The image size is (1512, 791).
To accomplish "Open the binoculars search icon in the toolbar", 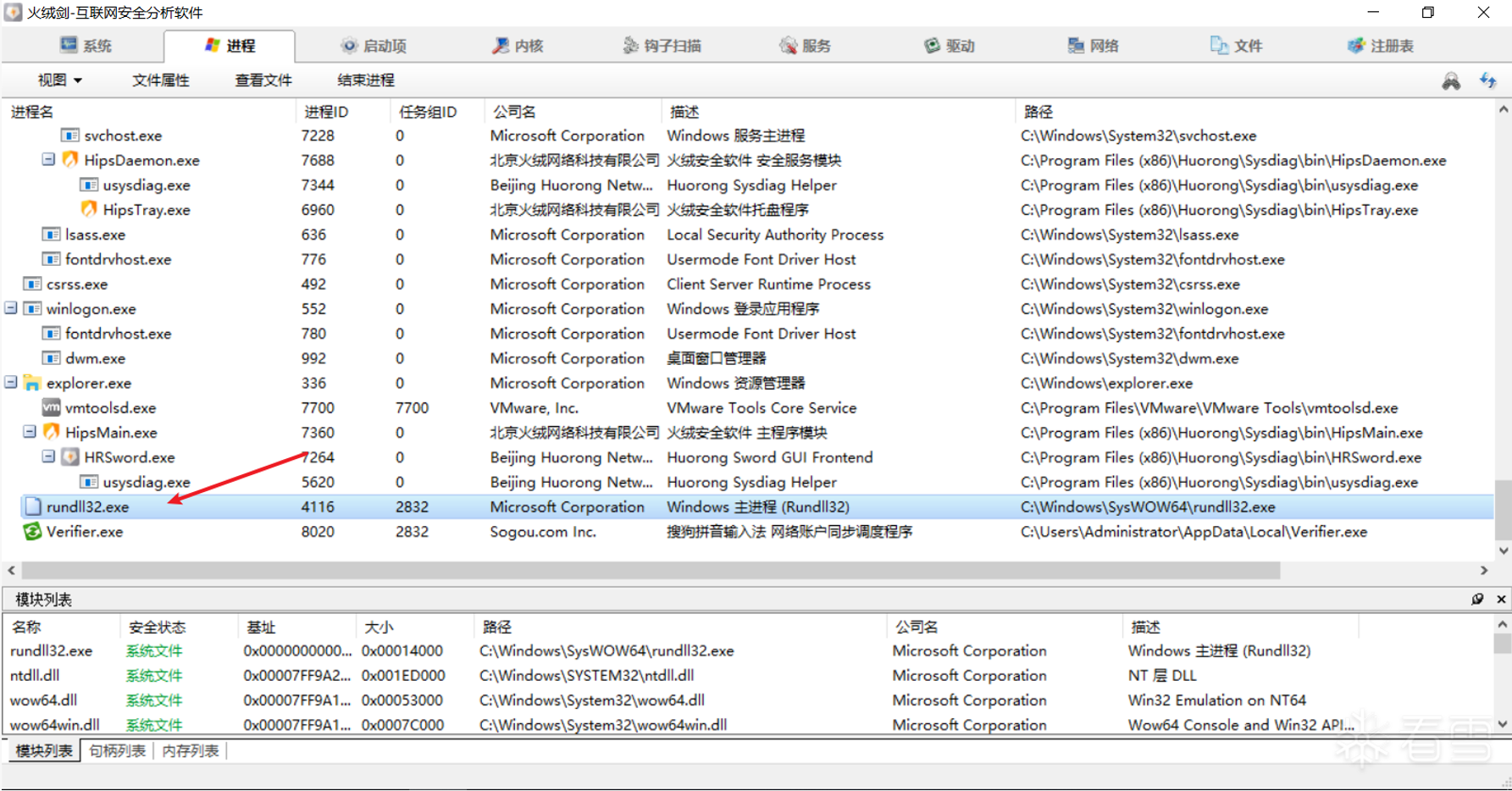I will point(1451,81).
